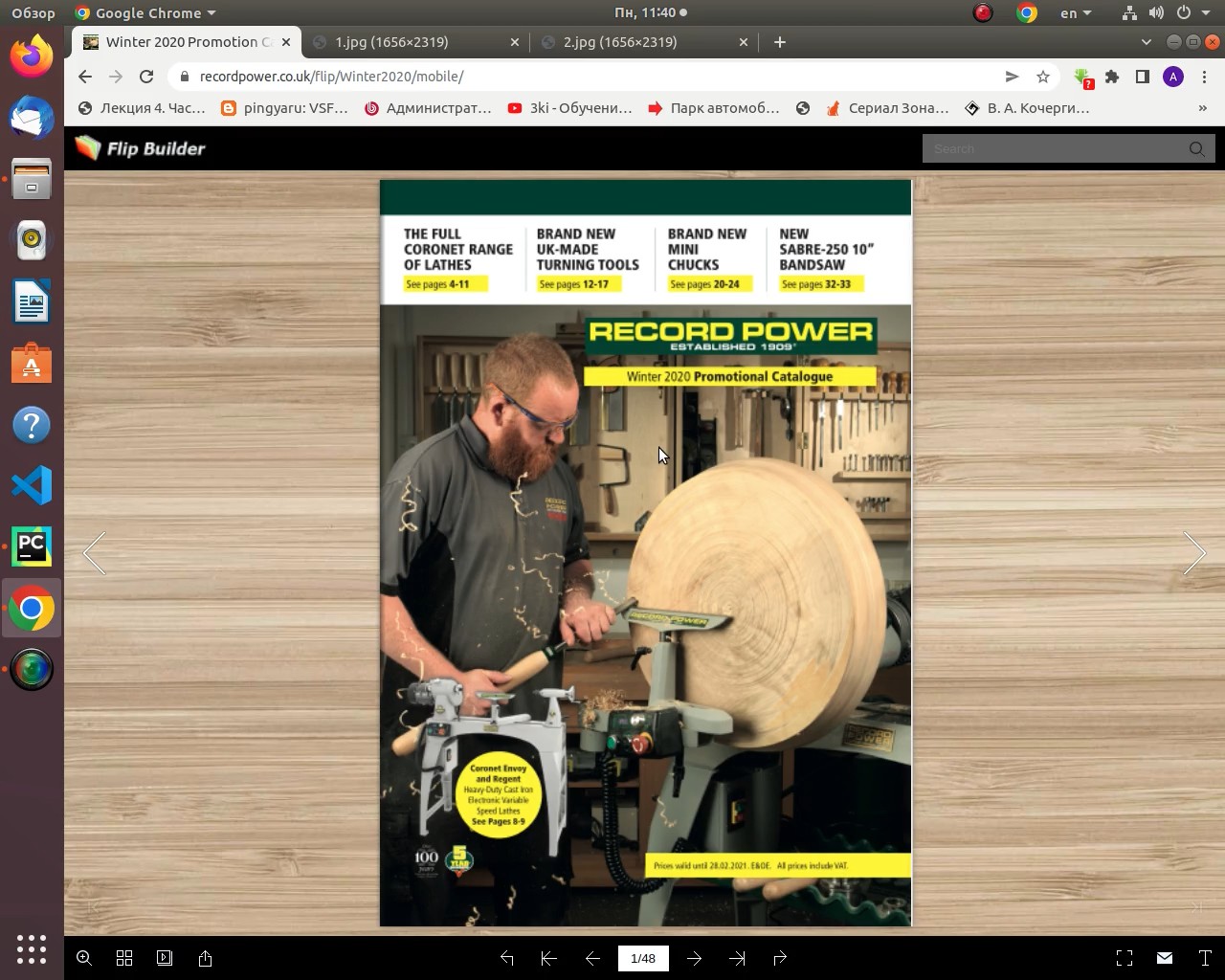
Task: Open the extensions puzzle menu
Action: click(1112, 77)
